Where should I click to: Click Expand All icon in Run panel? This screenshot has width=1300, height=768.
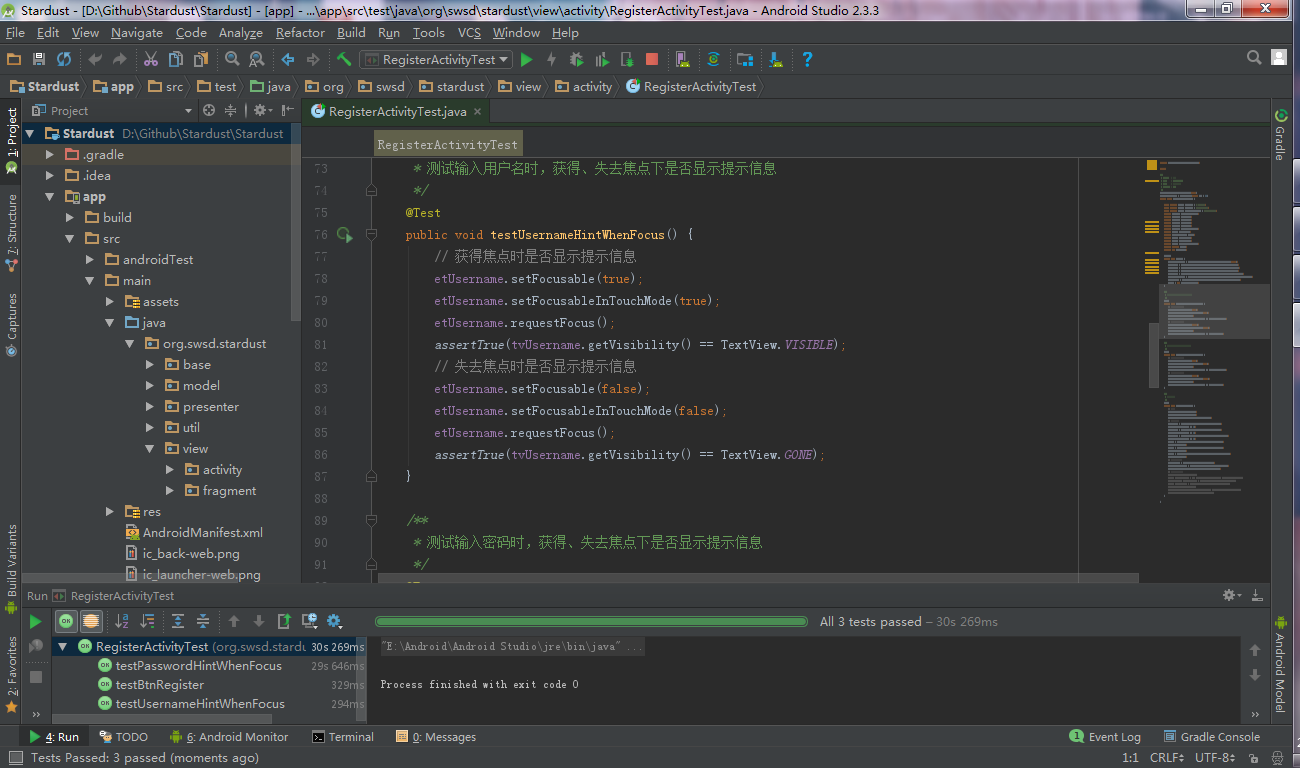[178, 621]
